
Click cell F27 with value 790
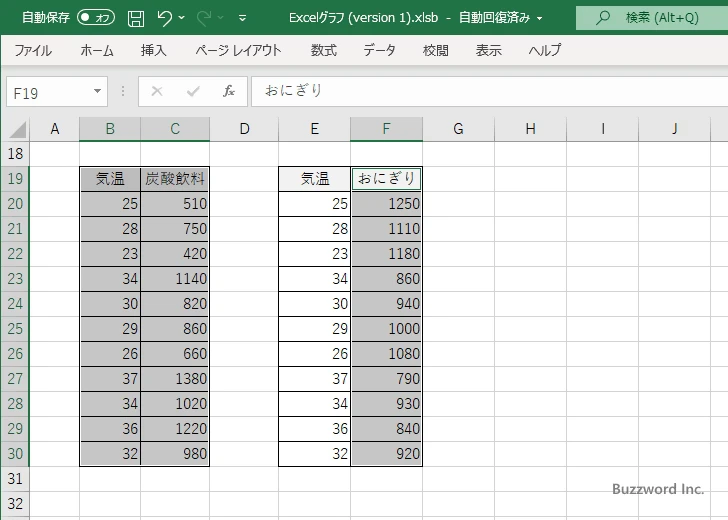386,379
